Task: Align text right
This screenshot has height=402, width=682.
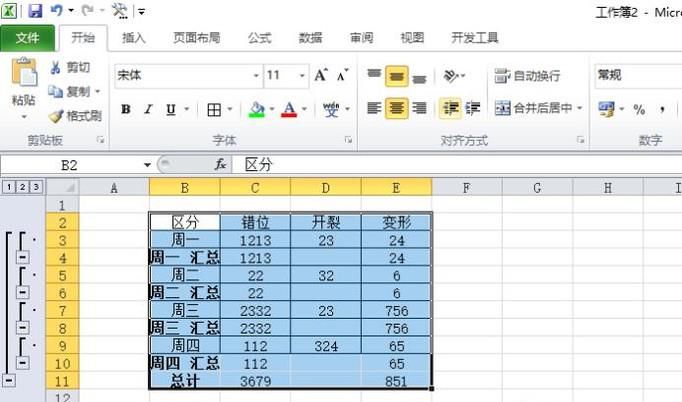Action: tap(419, 107)
